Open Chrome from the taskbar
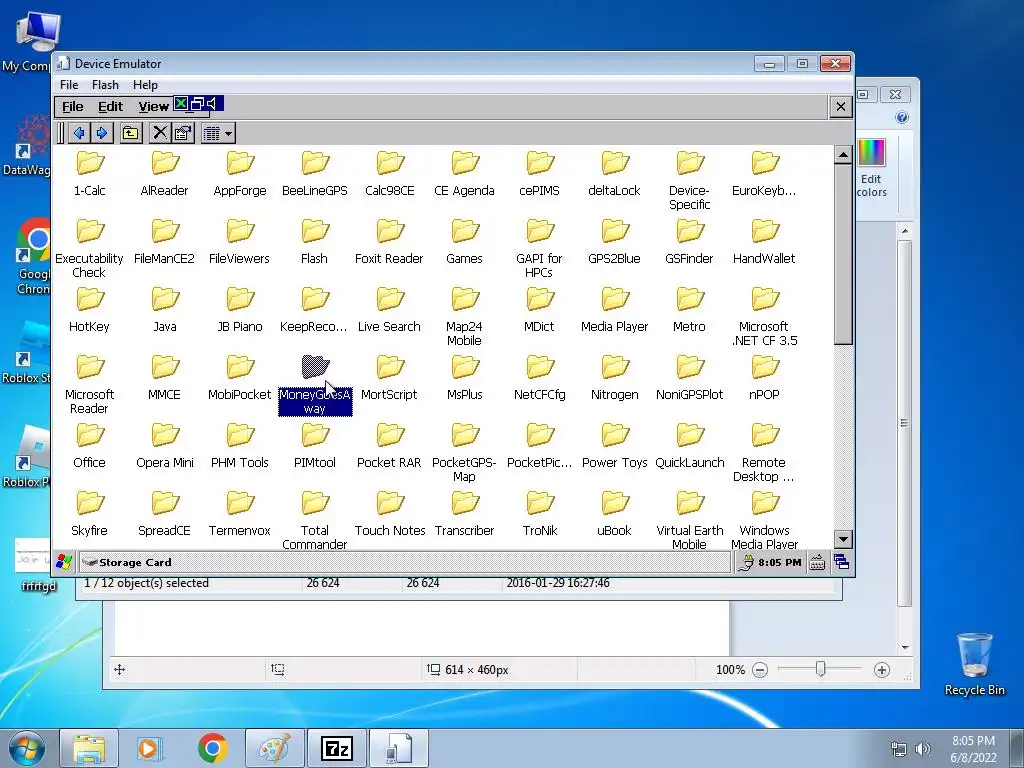1024x768 pixels. pos(212,748)
